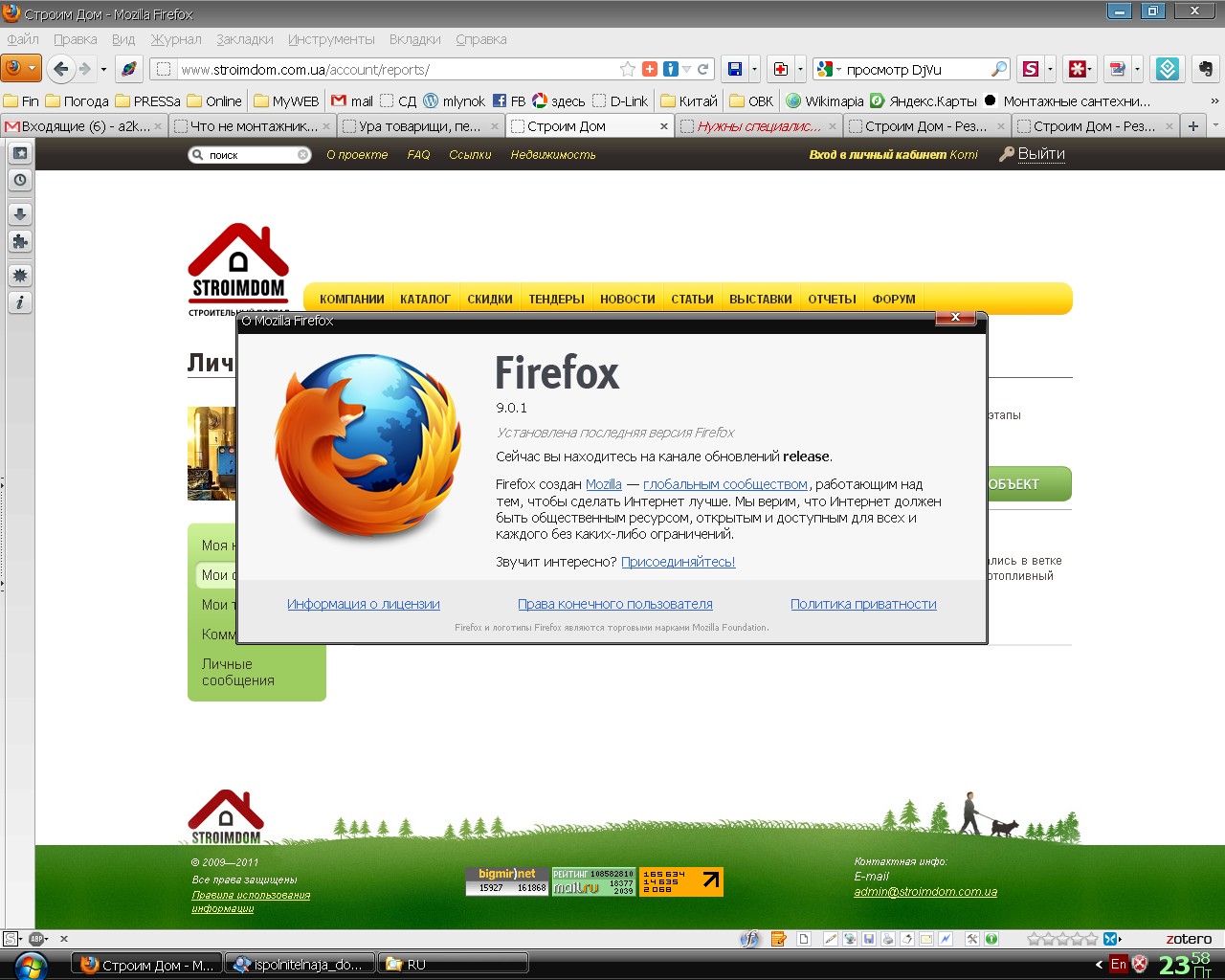
Task: Open the Инструменты menu
Action: coord(331,39)
